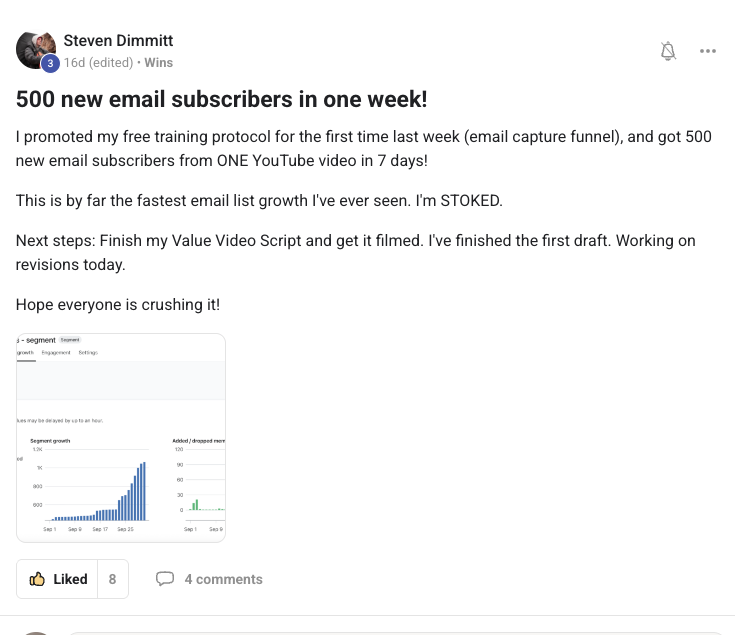Click the notification bell icon

669,51
